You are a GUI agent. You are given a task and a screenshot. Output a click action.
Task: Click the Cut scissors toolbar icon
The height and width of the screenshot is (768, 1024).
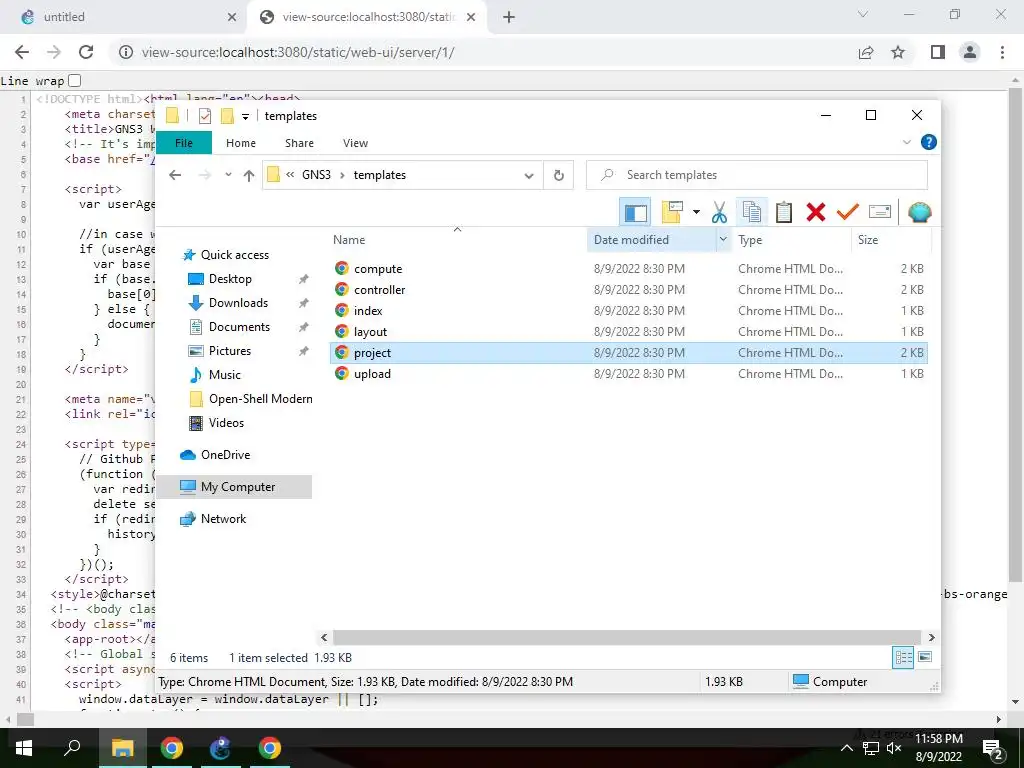coord(719,212)
